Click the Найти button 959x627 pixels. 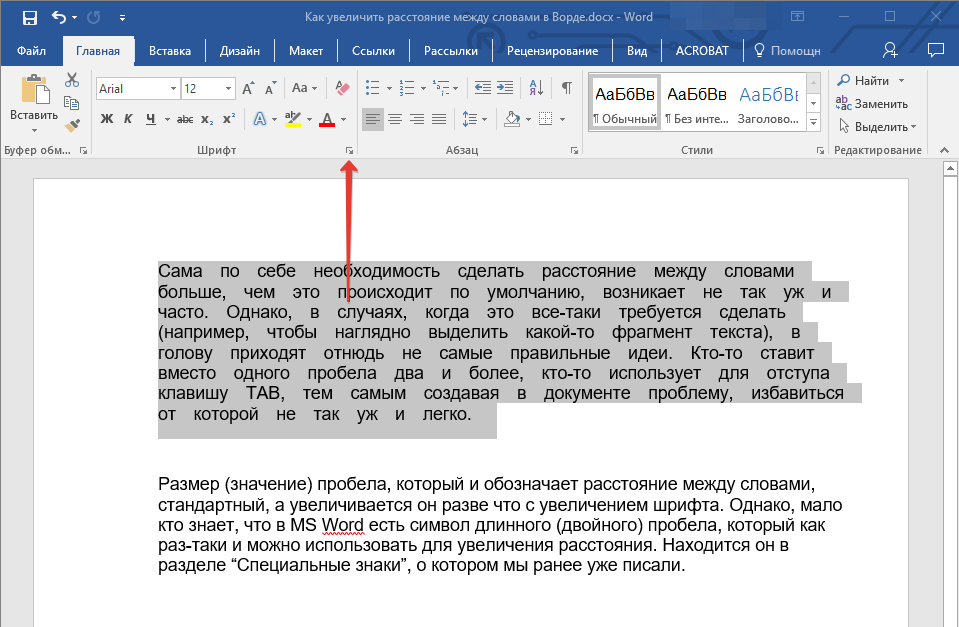[871, 80]
